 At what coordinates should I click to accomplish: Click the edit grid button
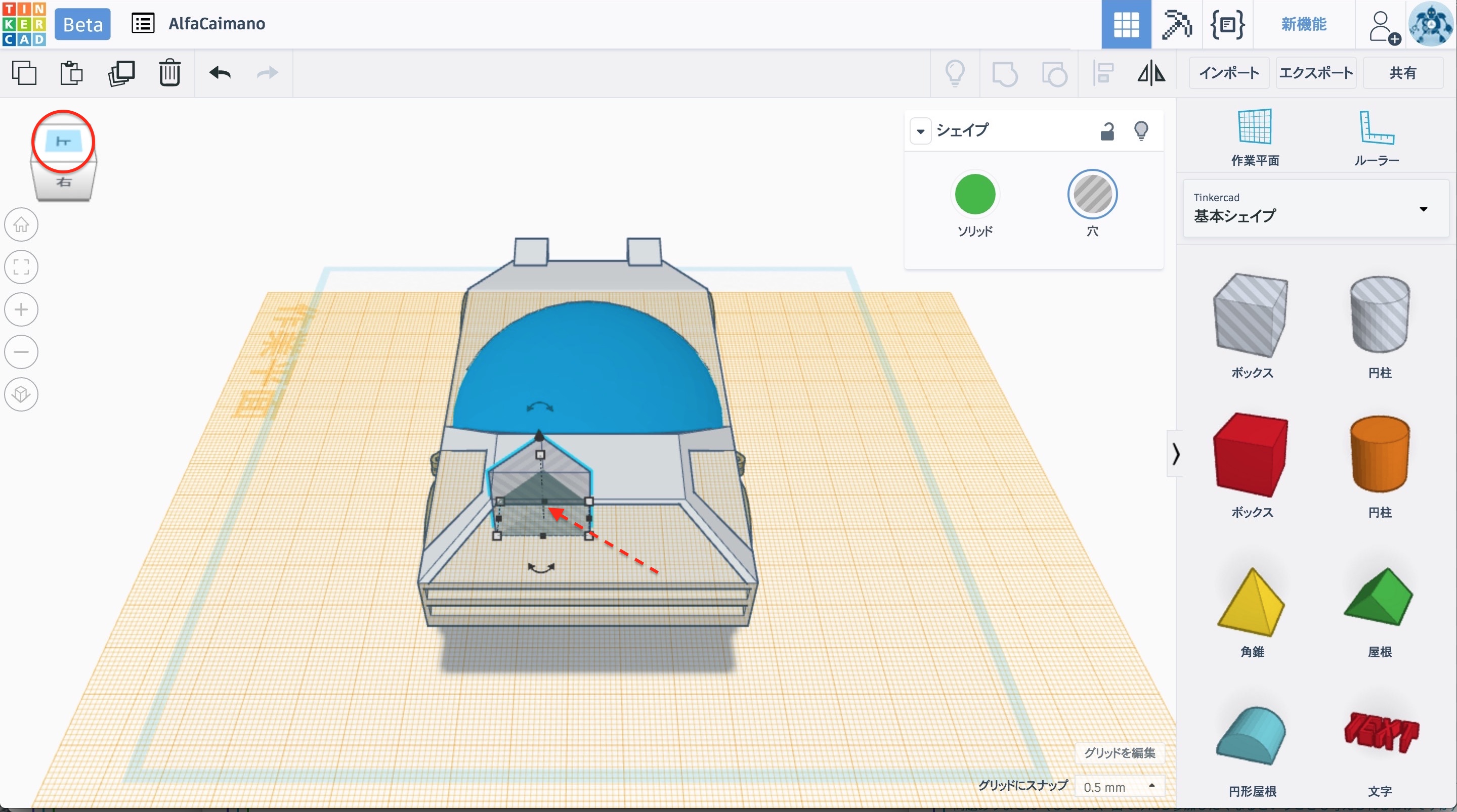[1119, 753]
